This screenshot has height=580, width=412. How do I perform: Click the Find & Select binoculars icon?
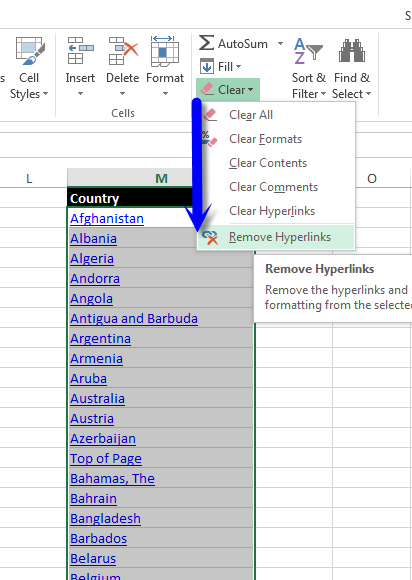click(352, 51)
